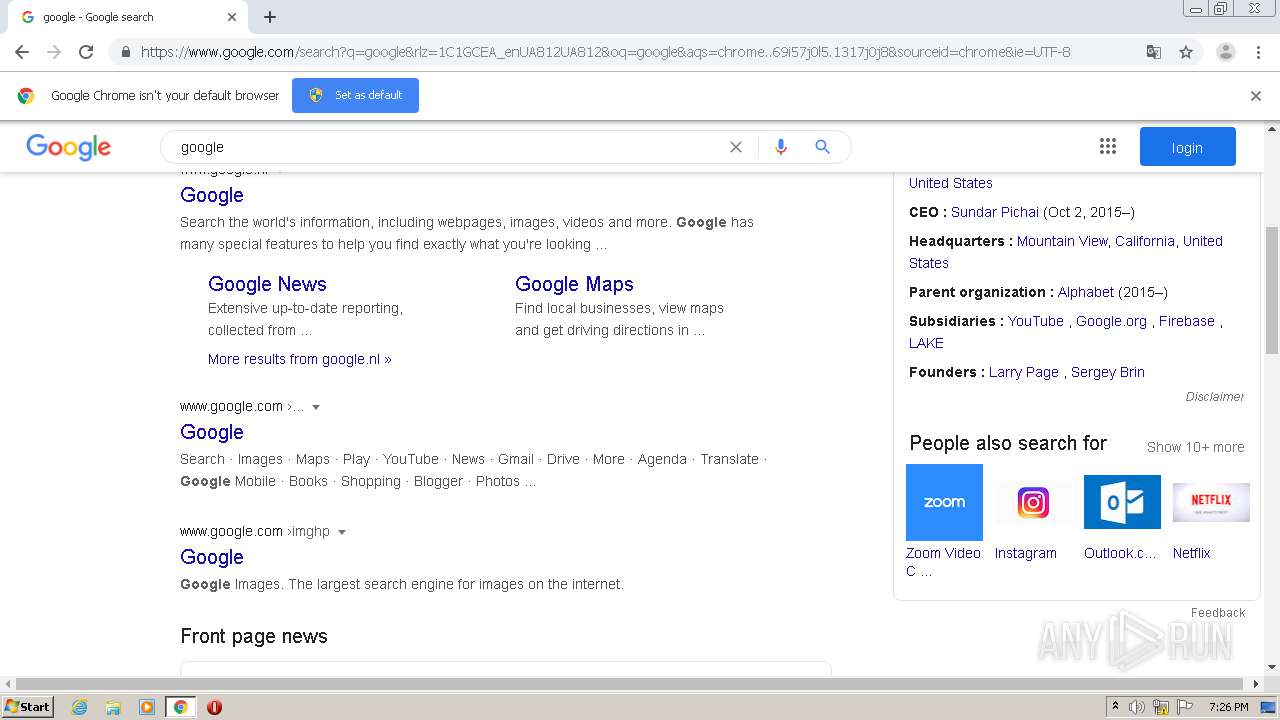Viewport: 1280px width, 720px height.
Task: Open the file explorer taskbar icon
Action: [113, 707]
